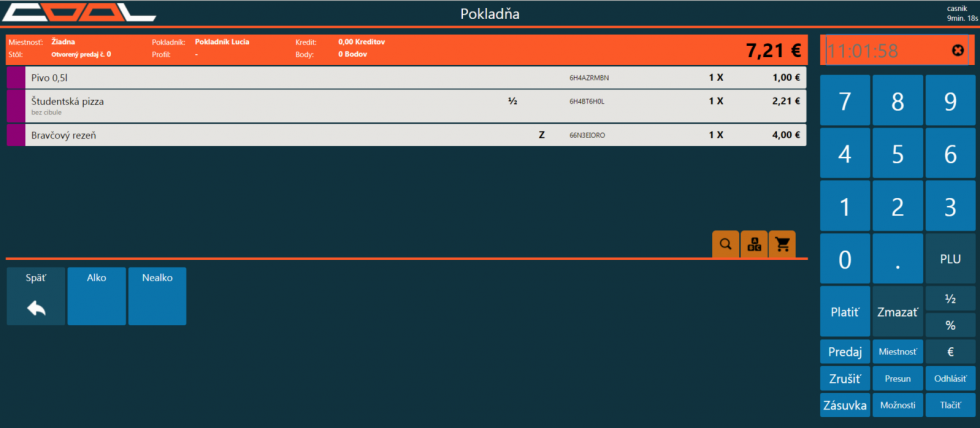Click the search magnifier icon
Screen dimensions: 980x428
click(x=725, y=243)
